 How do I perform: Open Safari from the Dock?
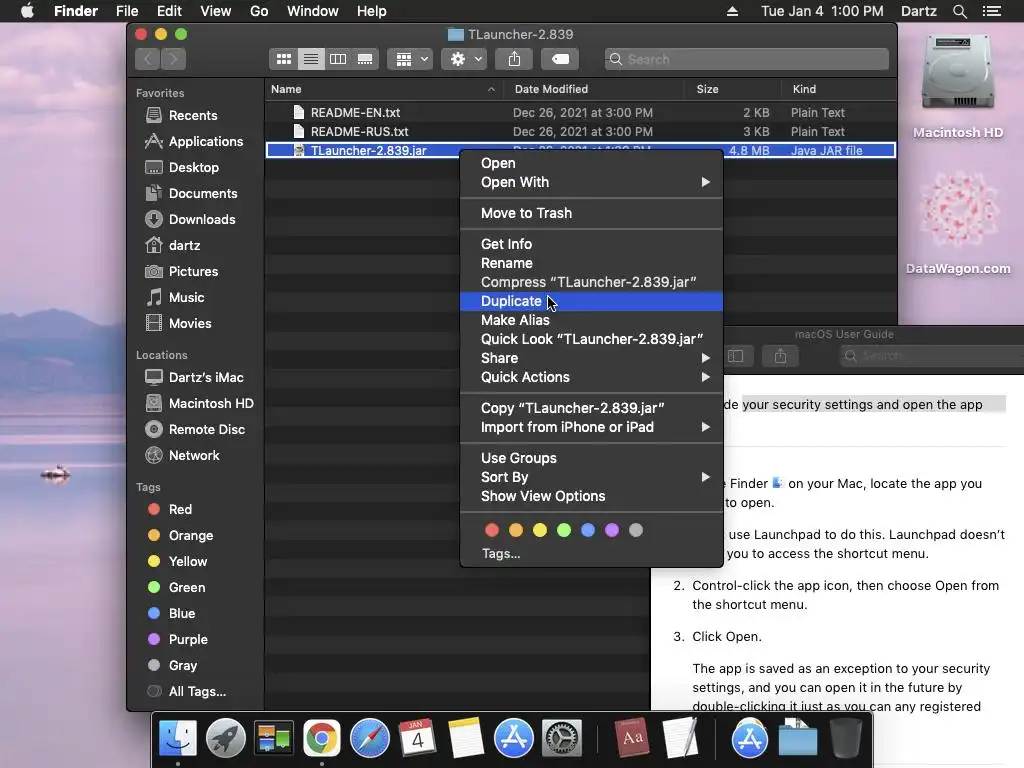(370, 739)
